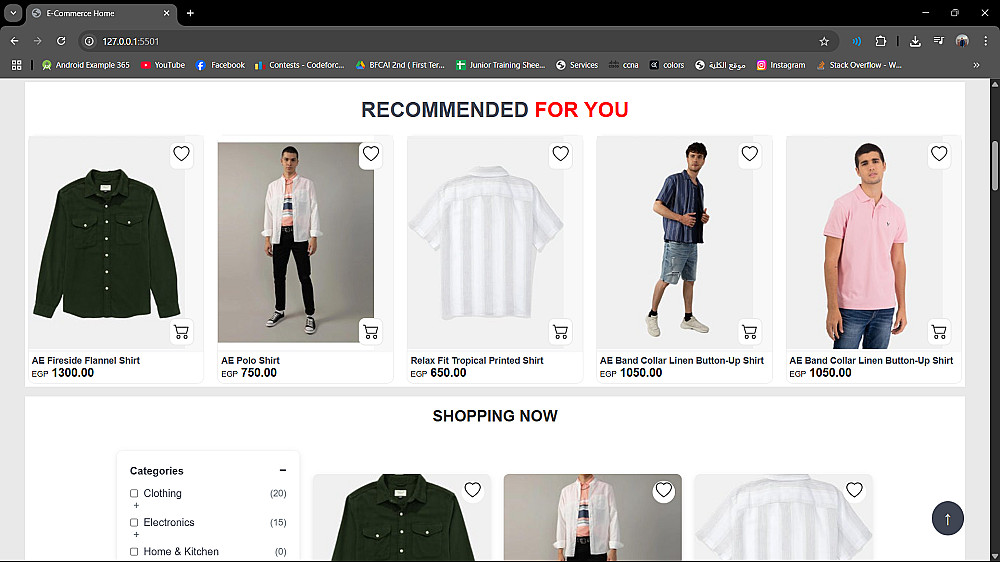
Task: Collapse the Categories filter panel
Action: [x=283, y=470]
